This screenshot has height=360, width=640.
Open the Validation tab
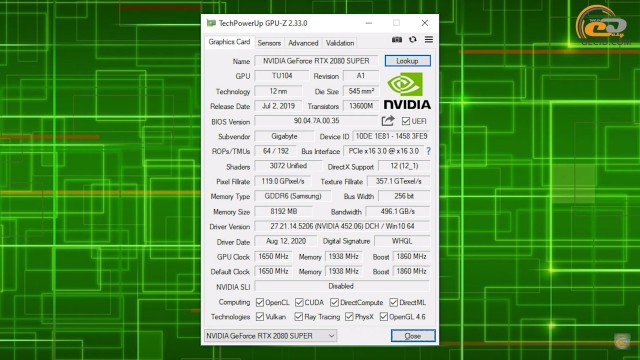click(x=340, y=43)
